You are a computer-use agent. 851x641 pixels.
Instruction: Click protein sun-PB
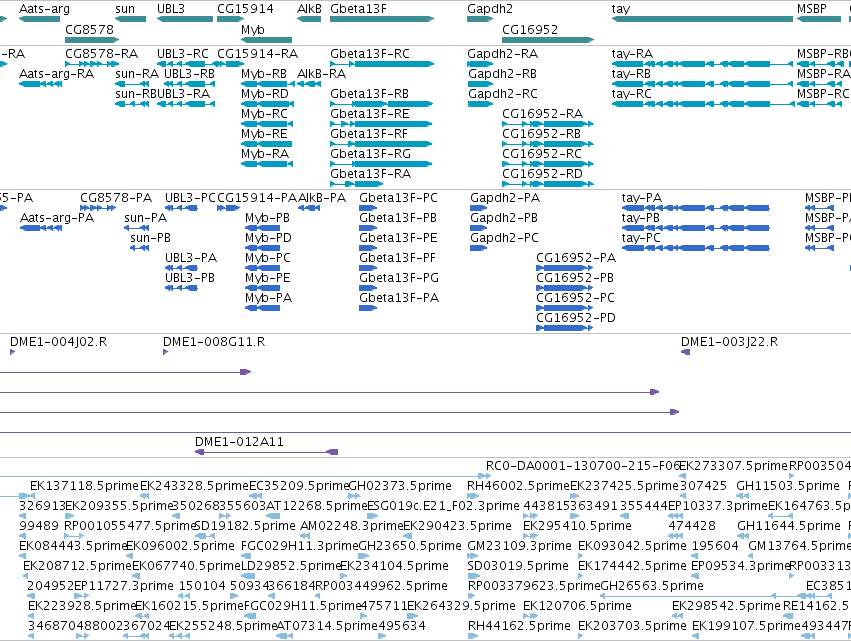click(150, 238)
